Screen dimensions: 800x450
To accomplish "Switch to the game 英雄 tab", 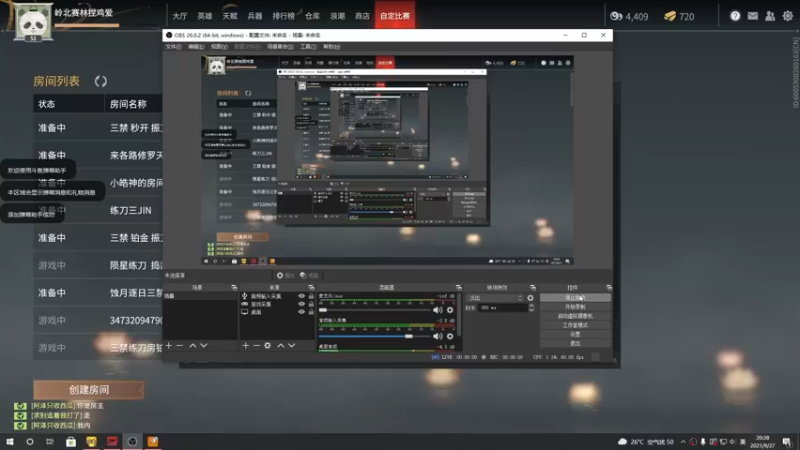I will click(205, 16).
